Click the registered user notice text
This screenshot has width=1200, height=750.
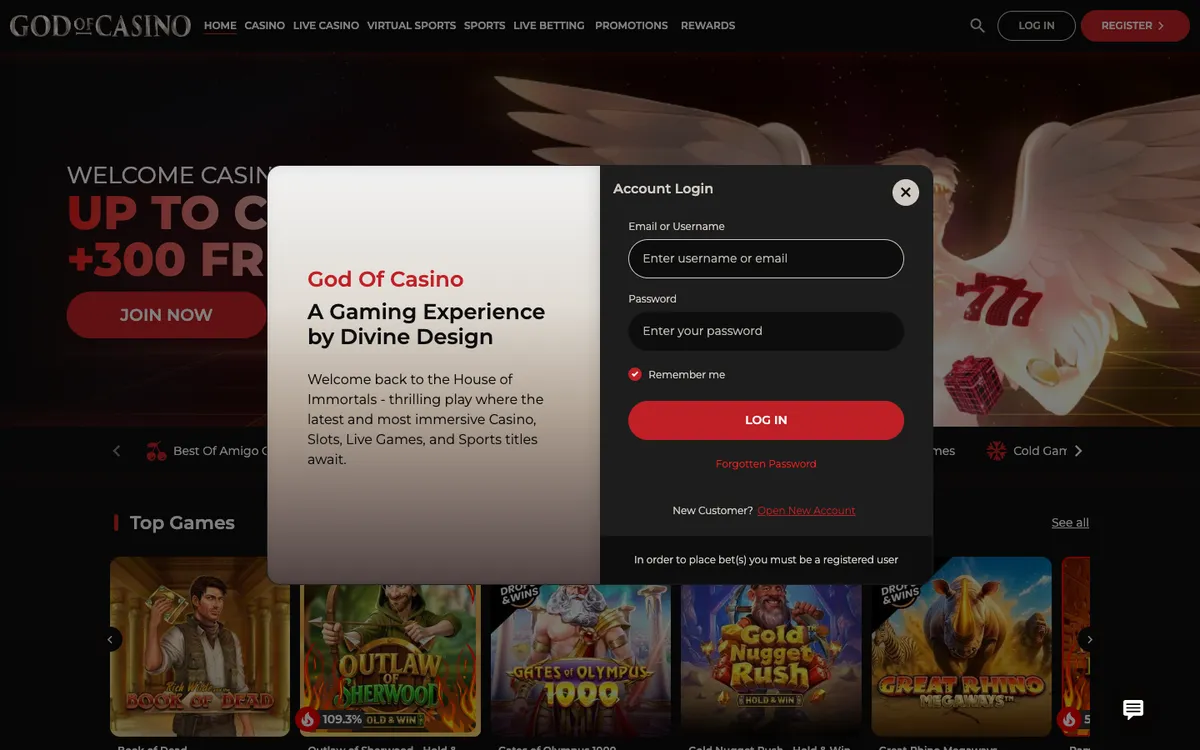766,560
